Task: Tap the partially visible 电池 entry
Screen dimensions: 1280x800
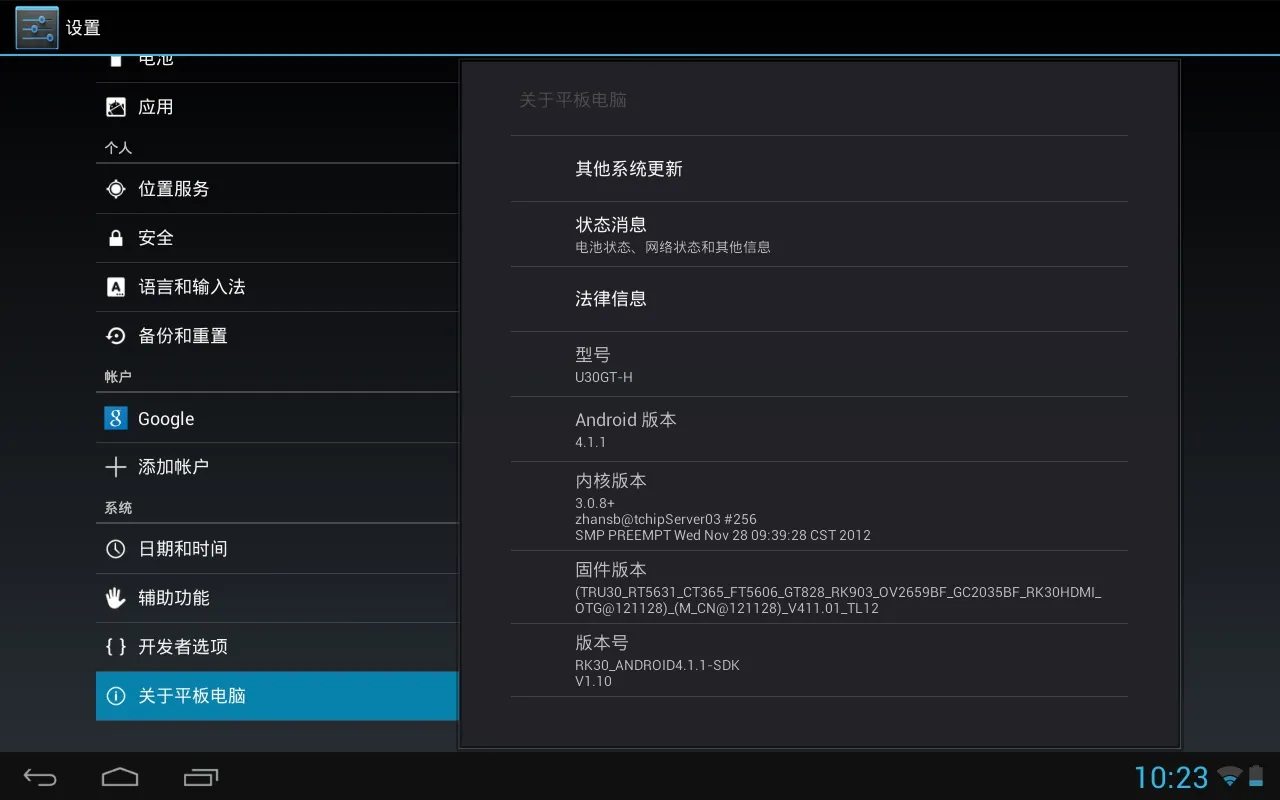Action: pyautogui.click(x=277, y=69)
